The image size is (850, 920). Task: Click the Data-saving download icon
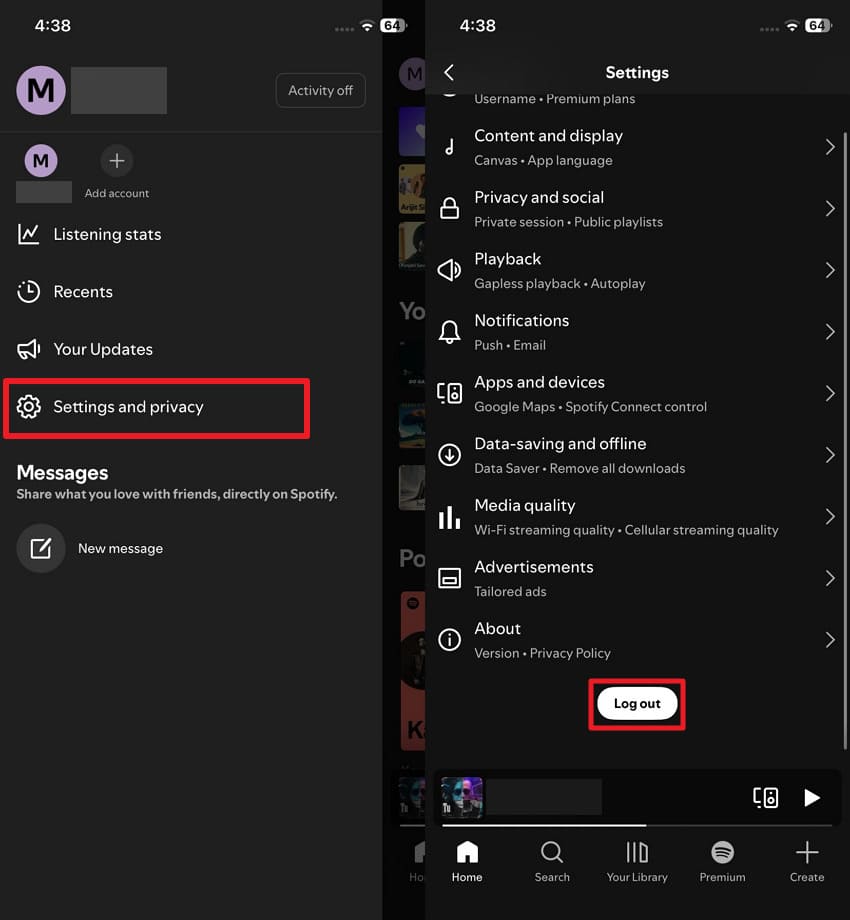pyautogui.click(x=449, y=455)
